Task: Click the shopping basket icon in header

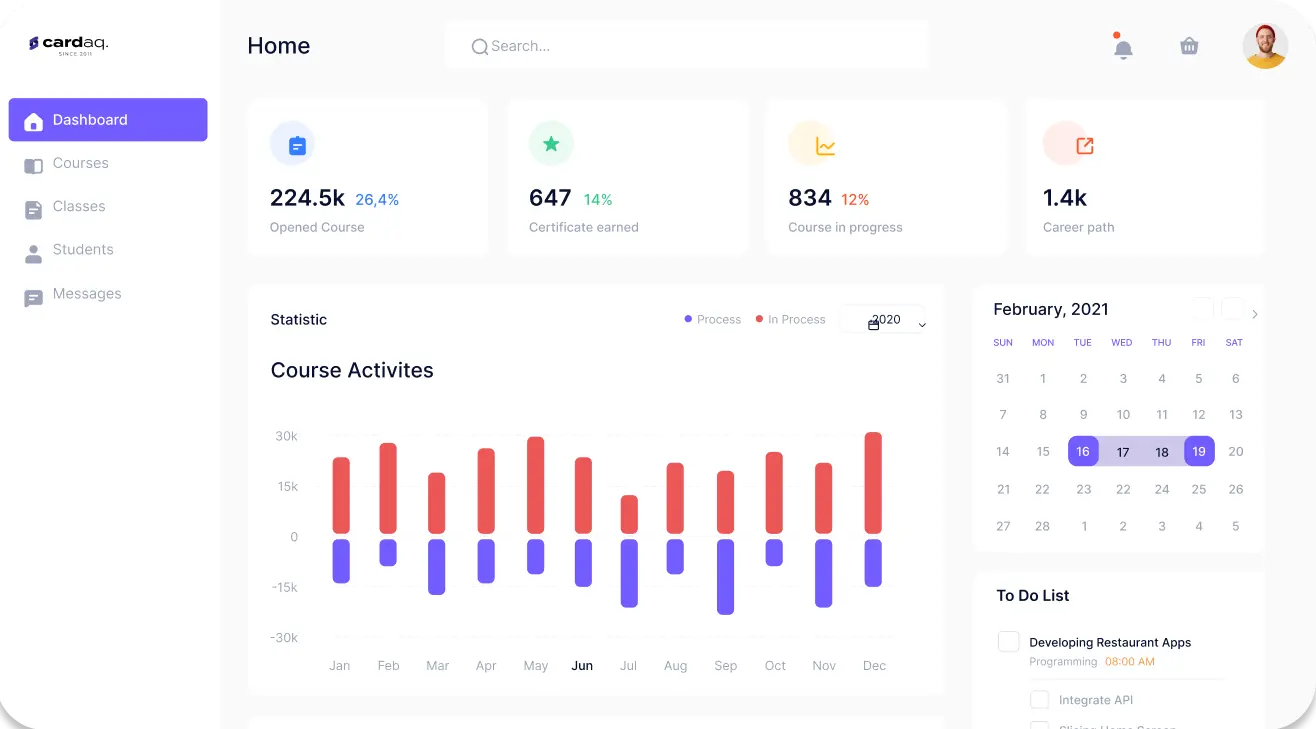Action: coord(1189,46)
